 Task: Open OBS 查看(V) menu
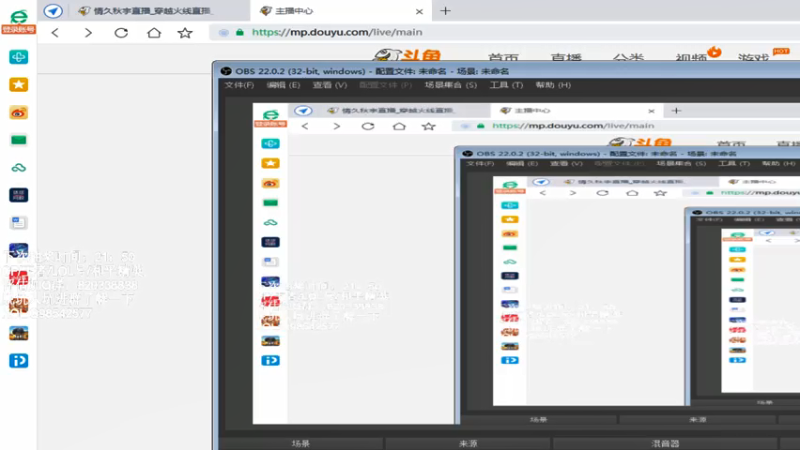(x=330, y=85)
